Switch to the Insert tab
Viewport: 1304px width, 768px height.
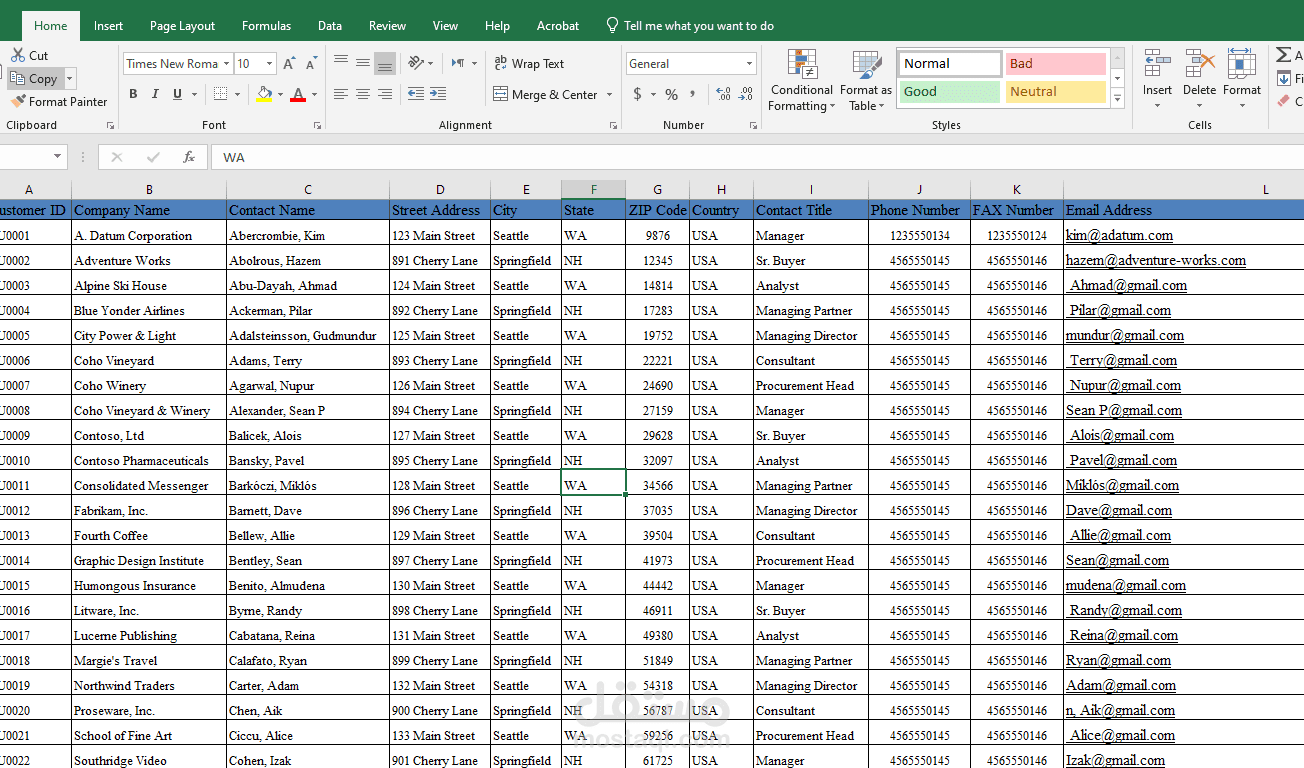[109, 26]
